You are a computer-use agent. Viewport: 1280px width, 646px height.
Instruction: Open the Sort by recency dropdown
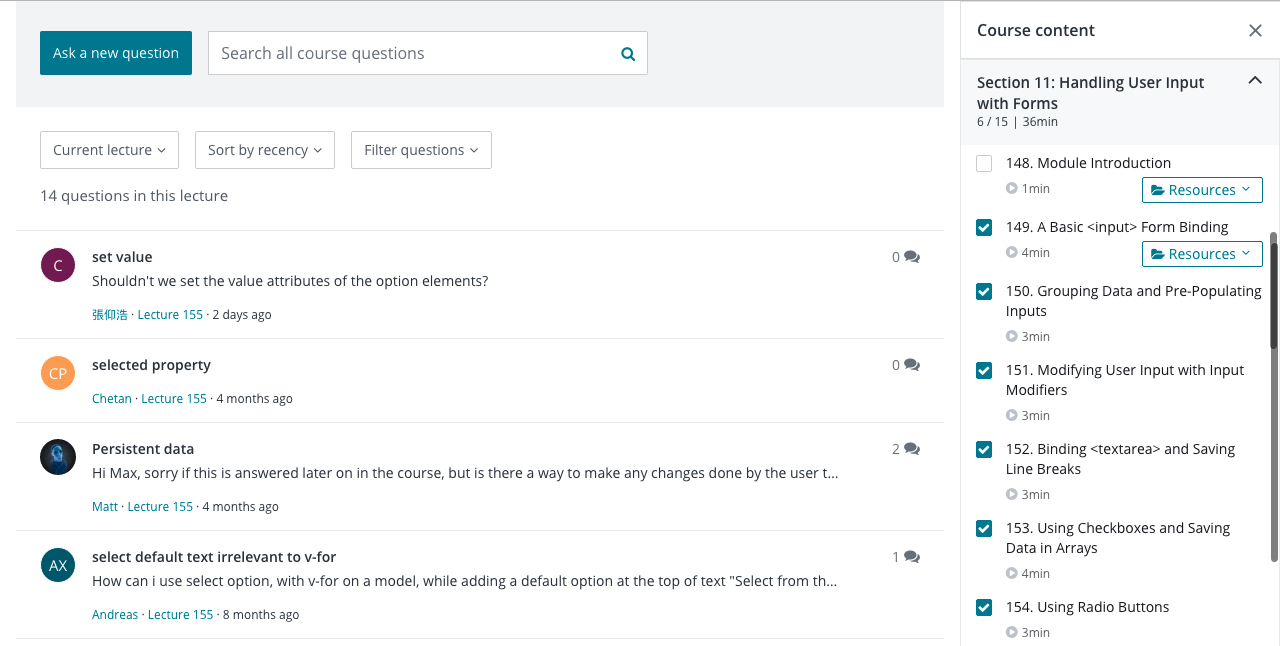click(x=265, y=150)
